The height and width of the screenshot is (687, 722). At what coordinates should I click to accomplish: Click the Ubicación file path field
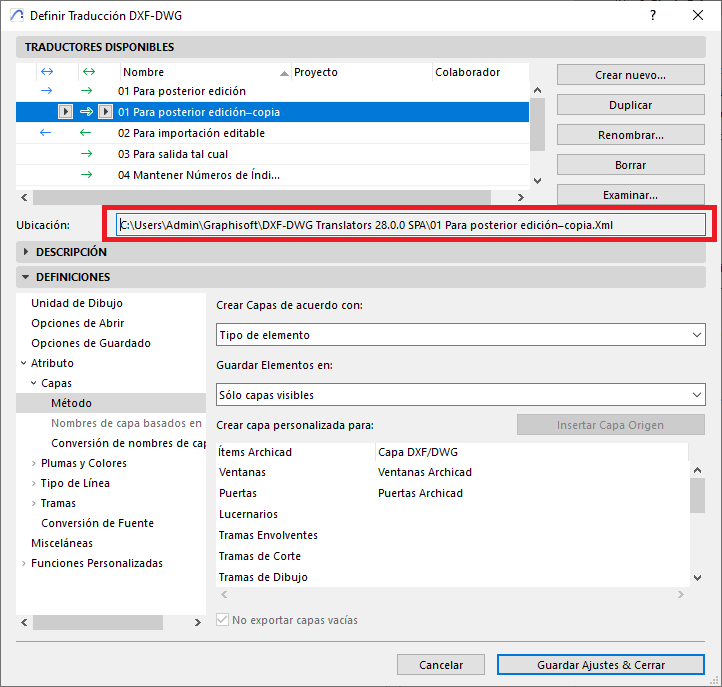point(410,225)
